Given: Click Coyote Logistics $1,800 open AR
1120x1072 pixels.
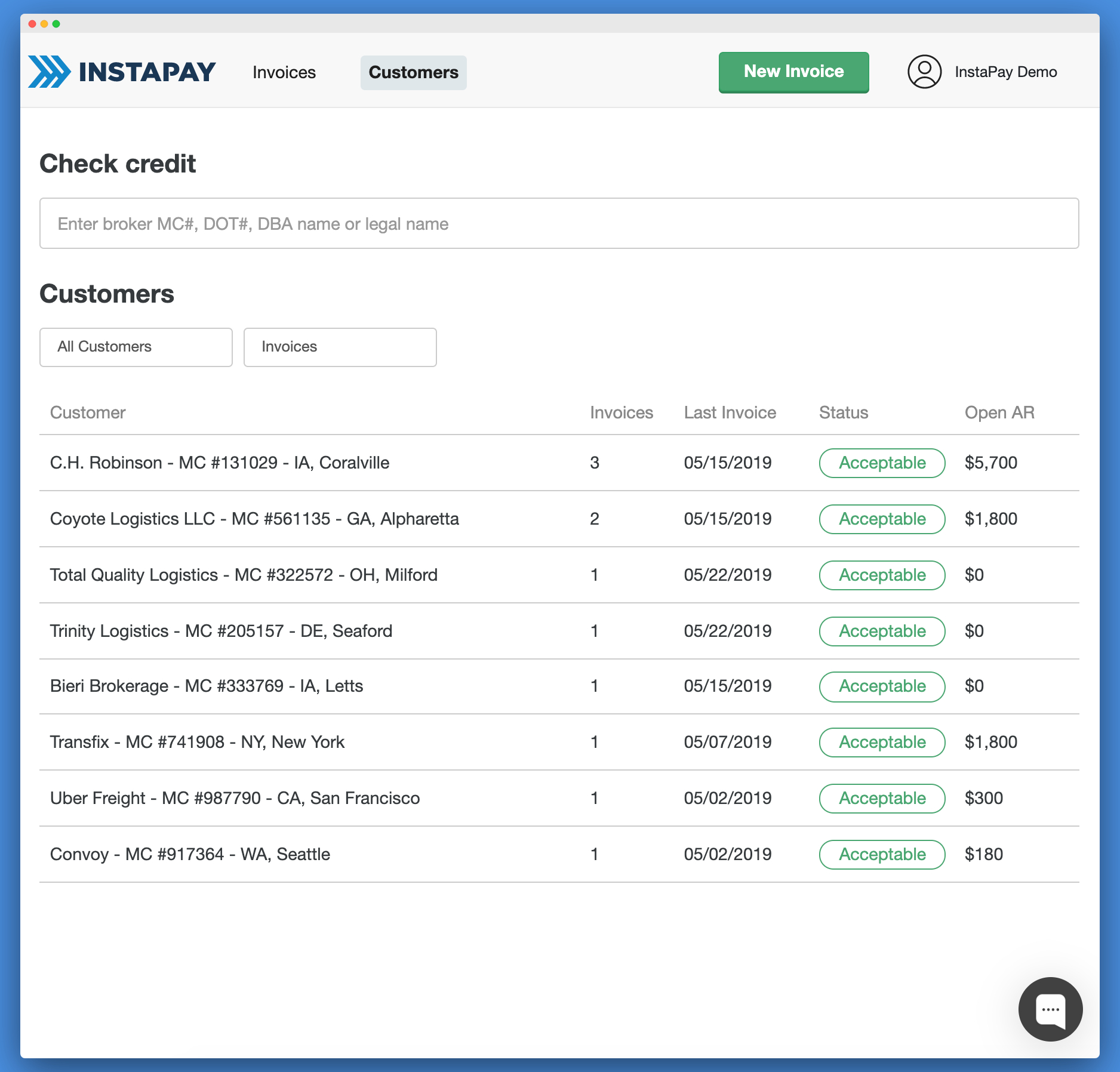Looking at the screenshot, I should point(991,519).
